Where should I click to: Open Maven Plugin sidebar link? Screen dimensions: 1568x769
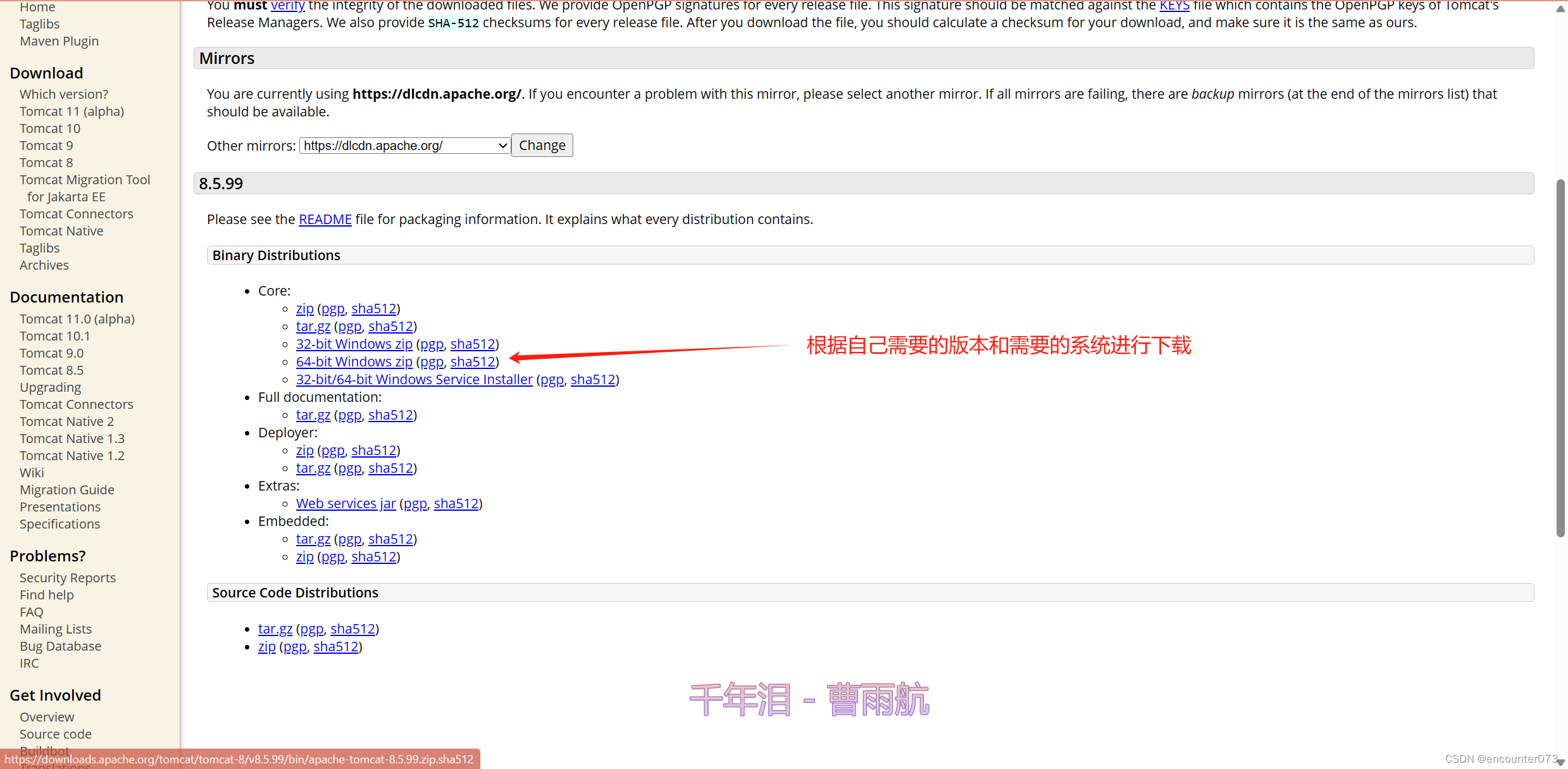59,41
